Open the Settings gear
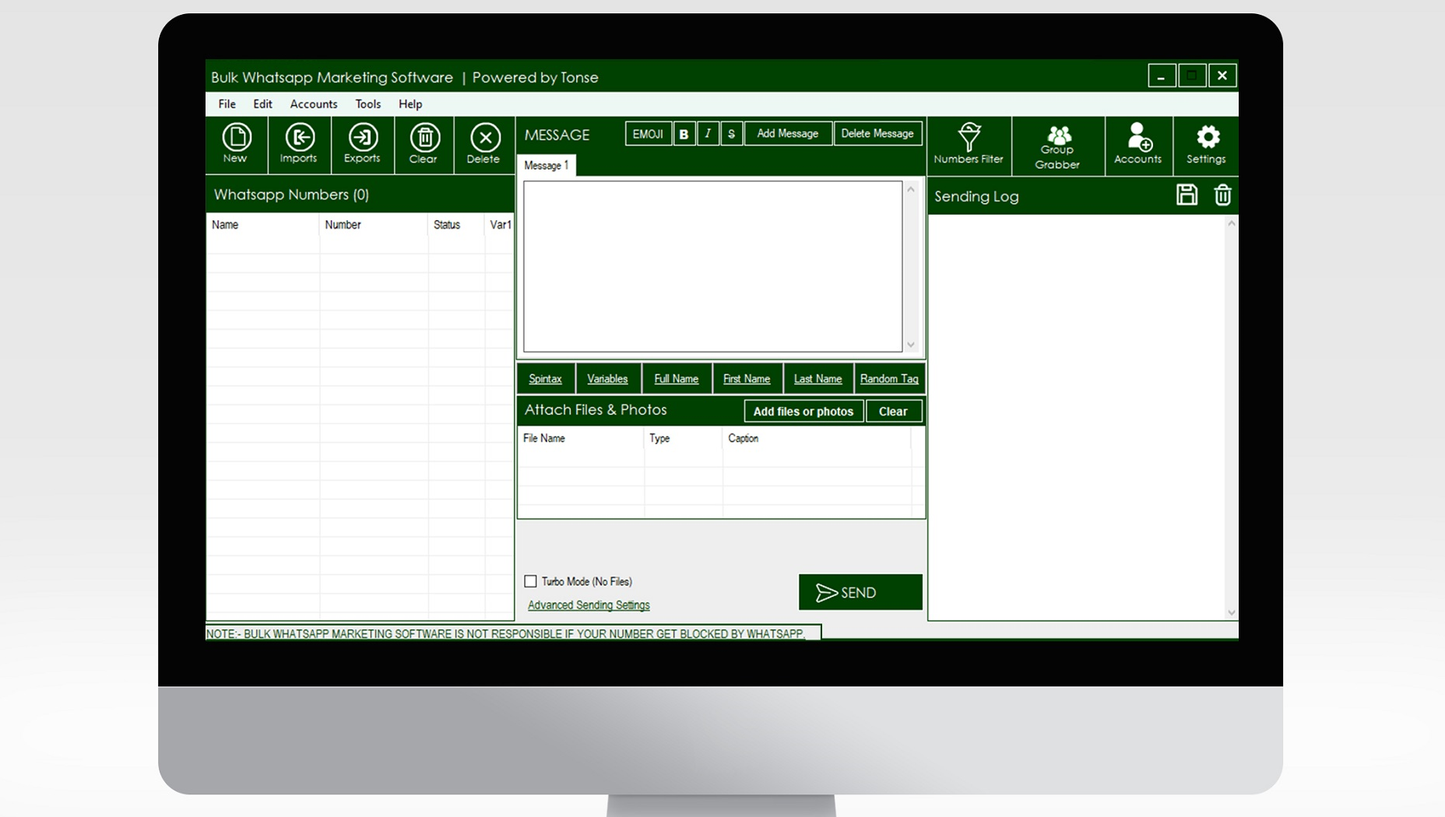This screenshot has width=1445, height=817. tap(1207, 144)
